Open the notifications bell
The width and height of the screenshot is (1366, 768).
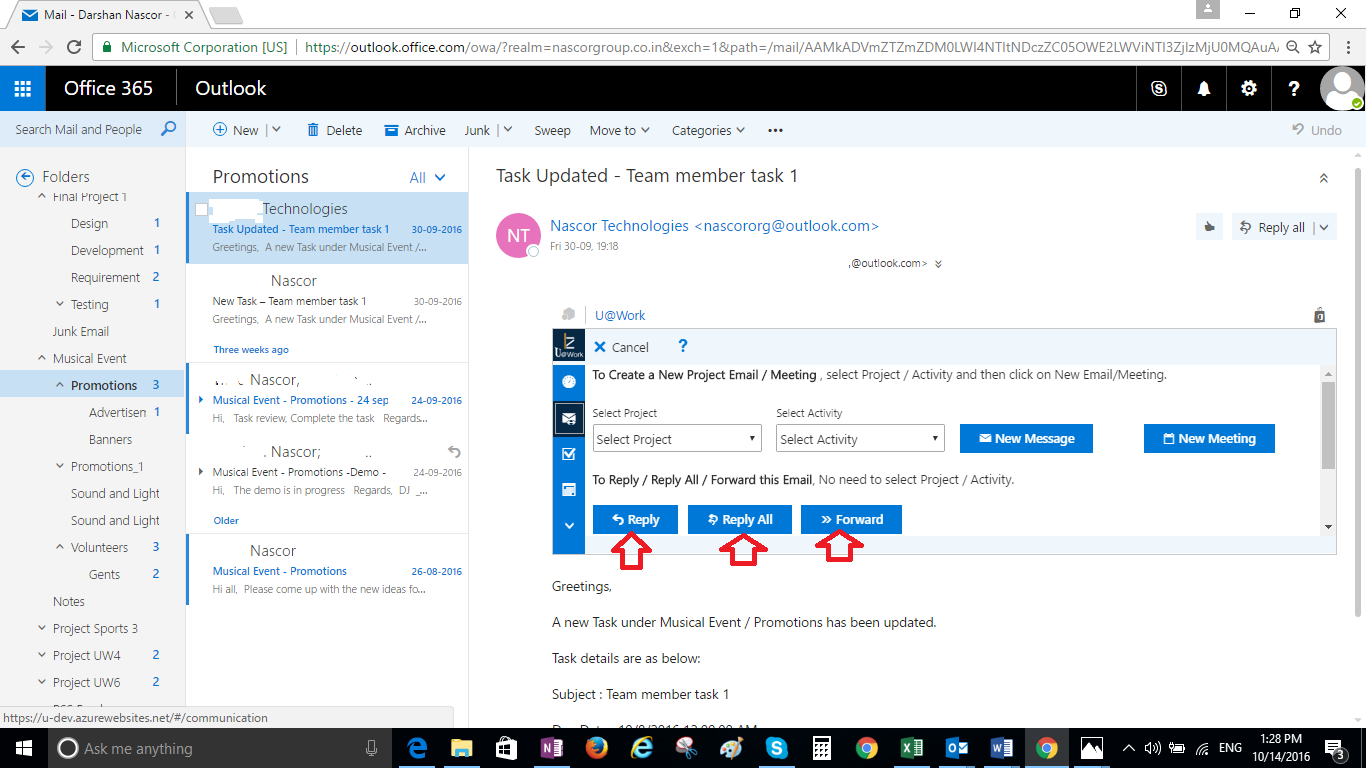tap(1204, 88)
